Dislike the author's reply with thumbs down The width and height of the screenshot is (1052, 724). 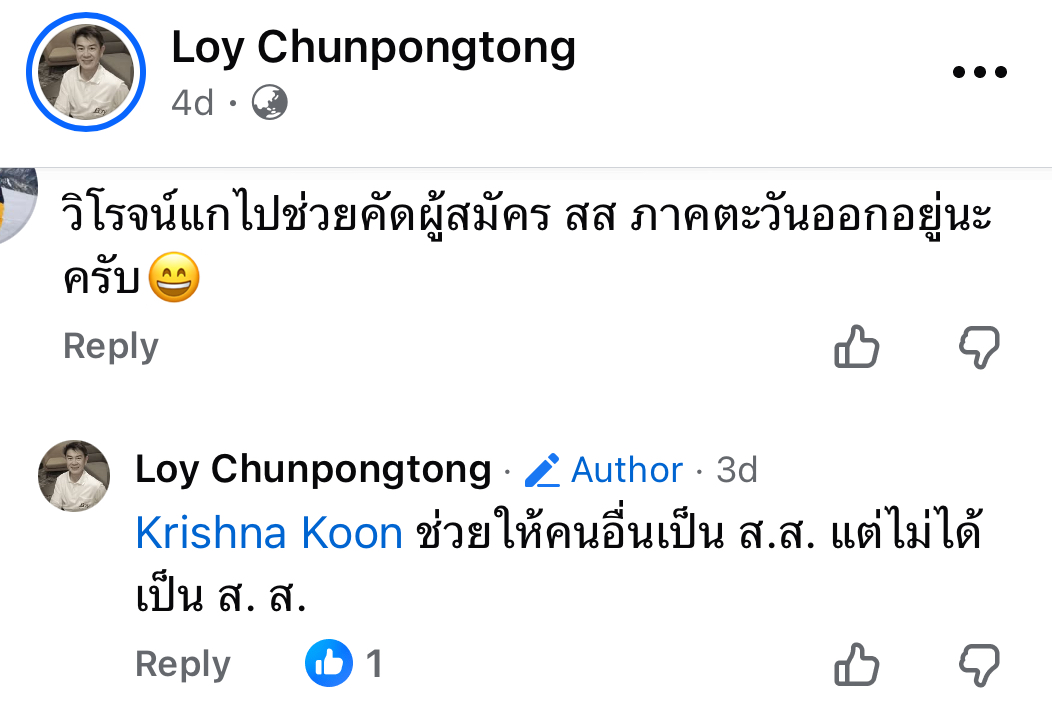[x=979, y=665]
